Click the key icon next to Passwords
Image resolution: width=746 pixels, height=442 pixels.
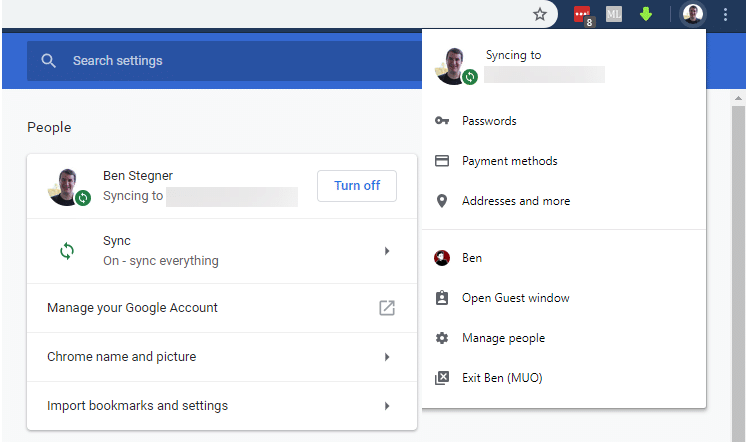click(x=442, y=121)
